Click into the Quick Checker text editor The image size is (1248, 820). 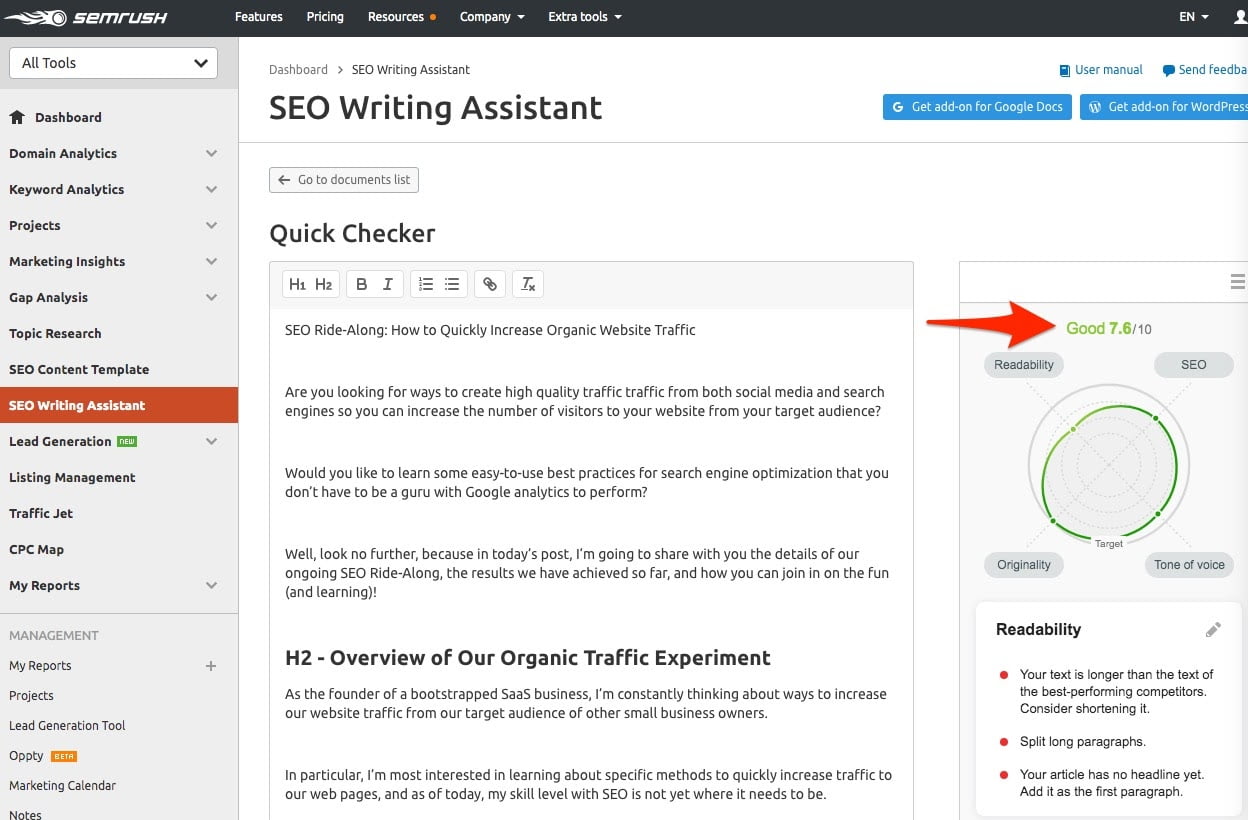(x=591, y=564)
